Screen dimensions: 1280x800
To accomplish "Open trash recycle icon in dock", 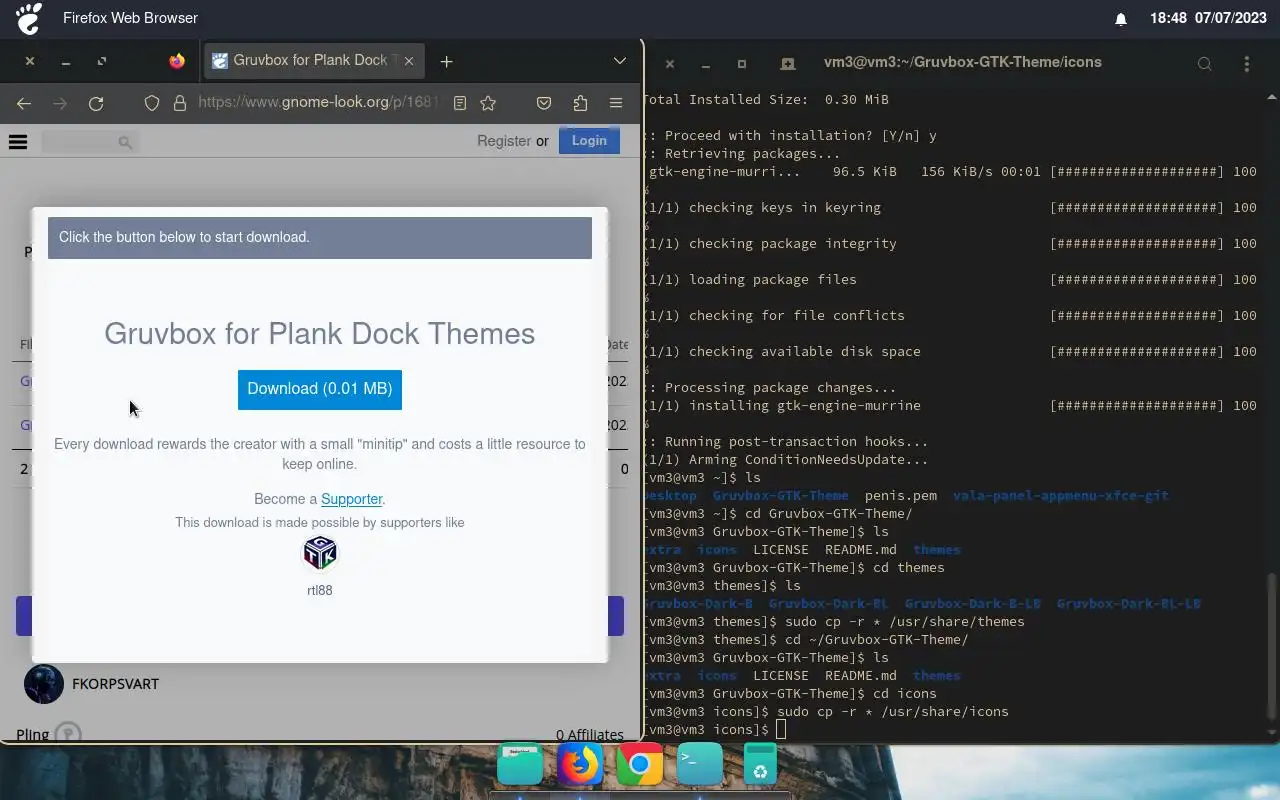I will click(x=760, y=765).
